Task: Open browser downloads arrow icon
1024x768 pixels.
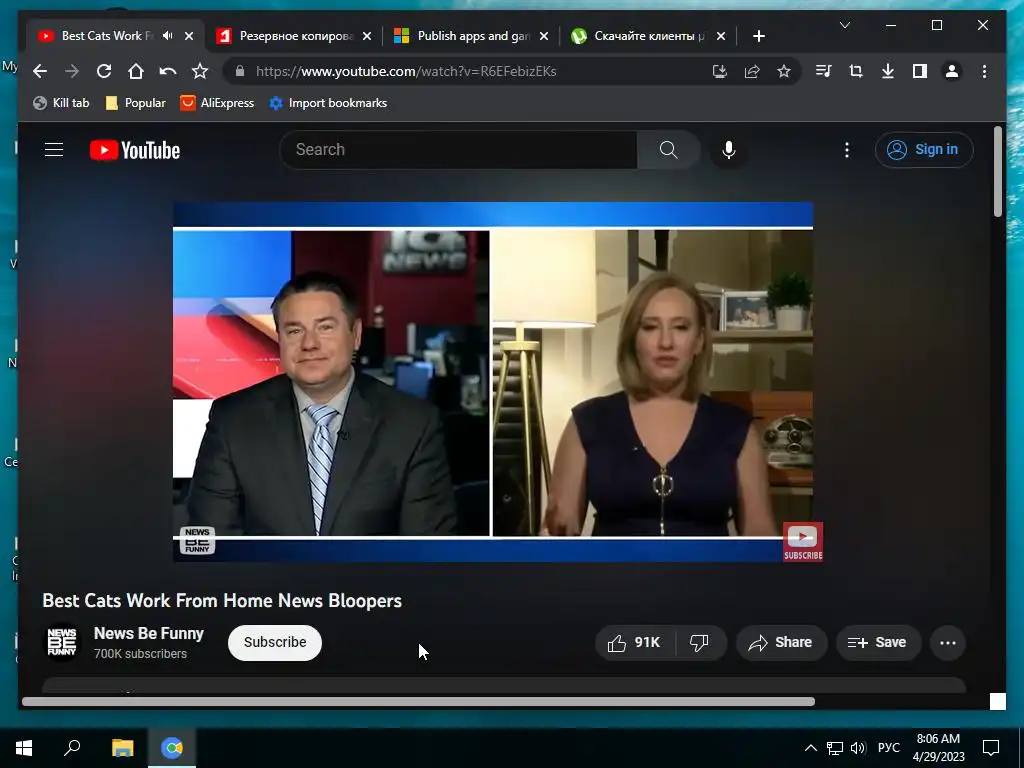Action: (888, 71)
